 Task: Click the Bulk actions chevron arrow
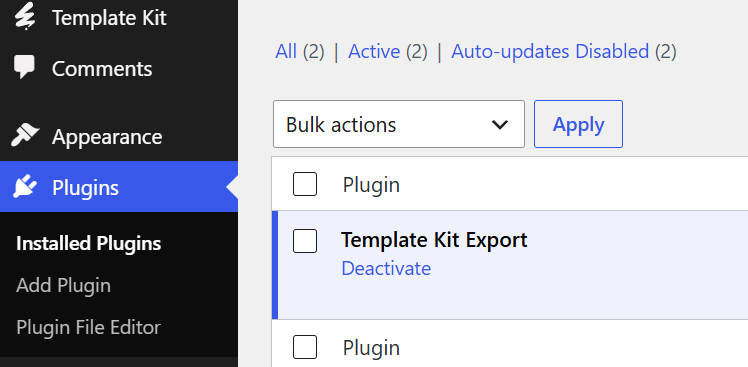click(499, 125)
